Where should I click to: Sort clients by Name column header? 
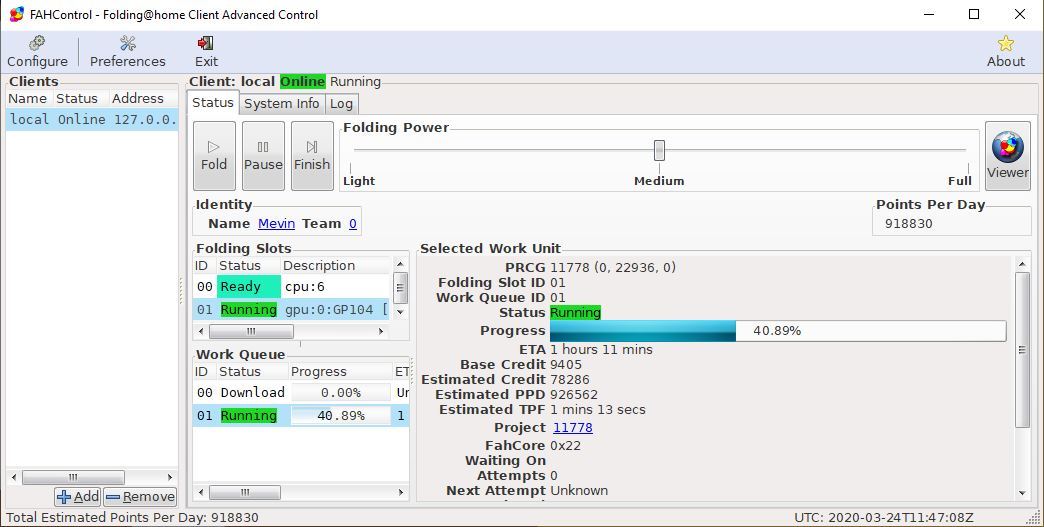[x=28, y=98]
